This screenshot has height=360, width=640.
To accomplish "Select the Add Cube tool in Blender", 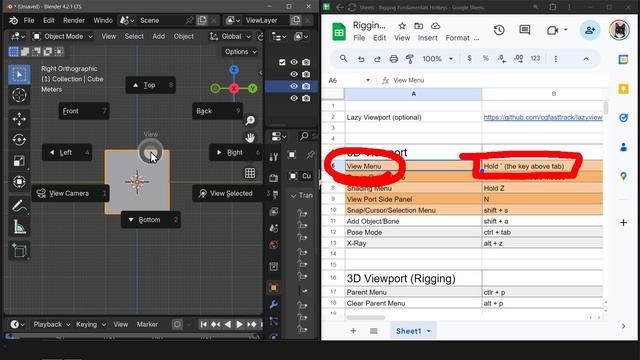I will 19,250.
